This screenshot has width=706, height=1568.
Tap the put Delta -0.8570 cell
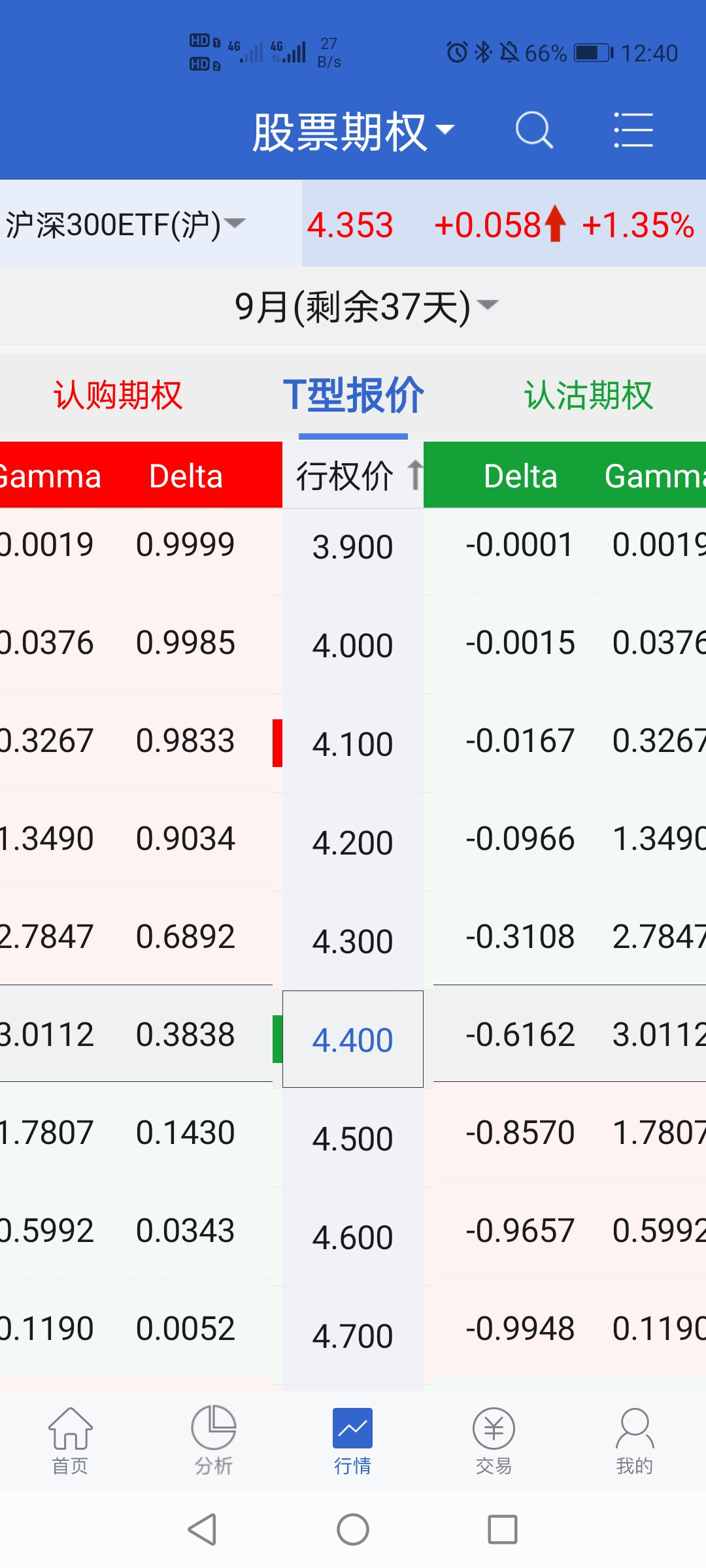[x=520, y=1132]
